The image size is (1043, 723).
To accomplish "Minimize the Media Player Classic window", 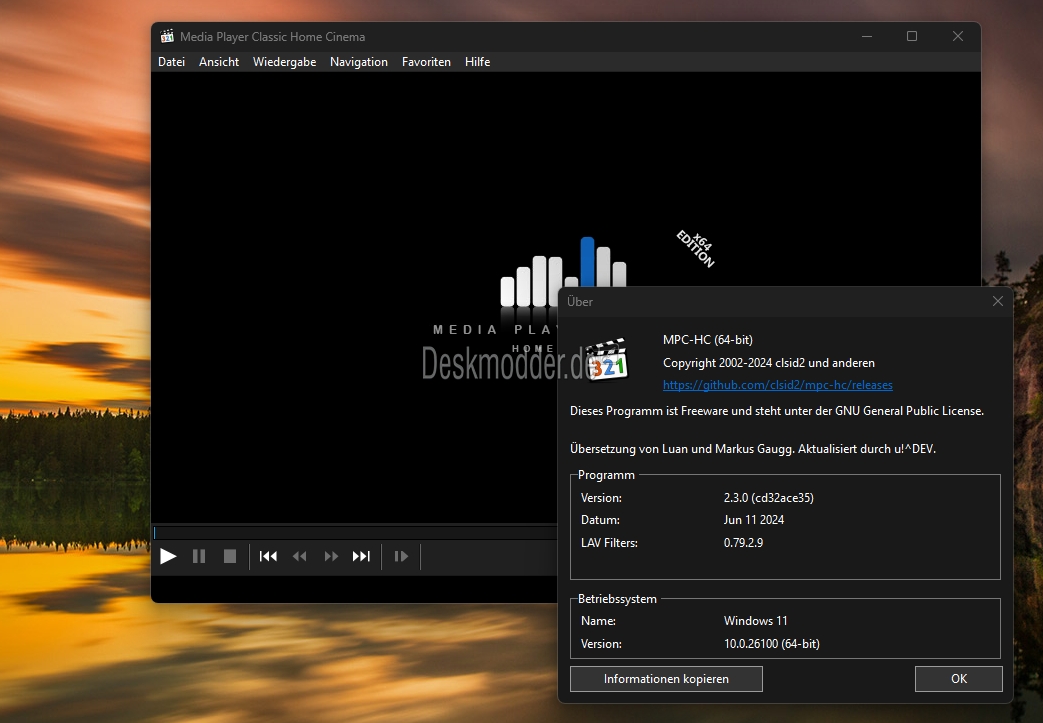I will [867, 37].
